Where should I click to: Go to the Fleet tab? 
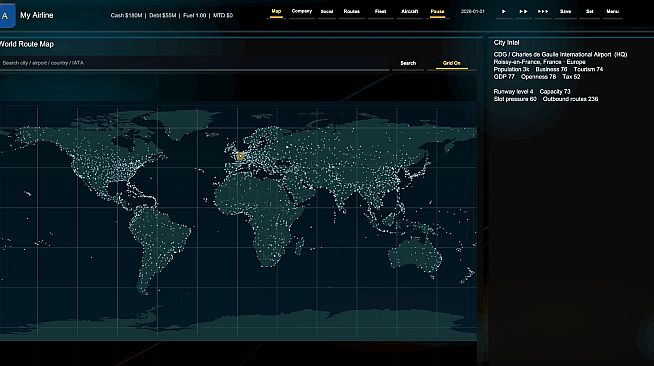pos(380,12)
